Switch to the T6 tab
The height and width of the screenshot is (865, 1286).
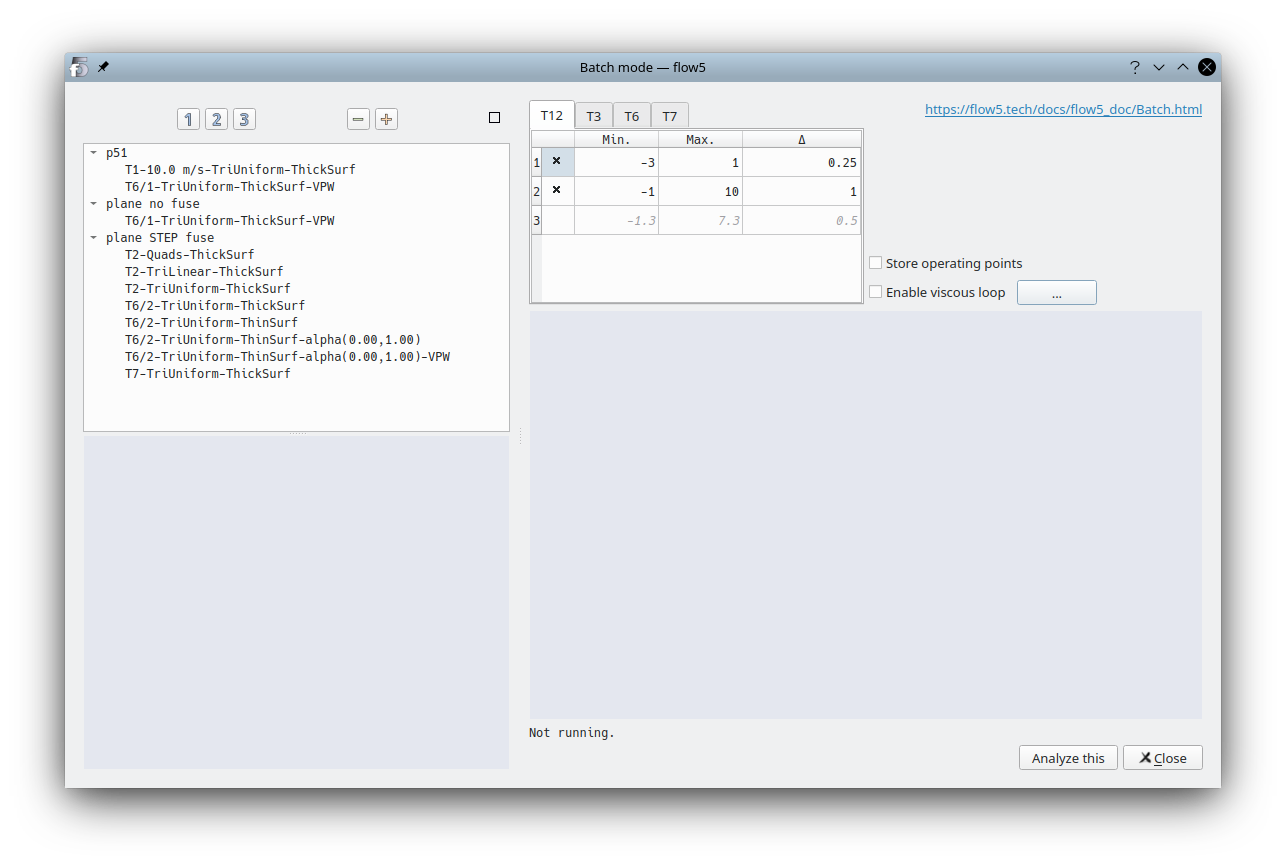[x=632, y=116]
